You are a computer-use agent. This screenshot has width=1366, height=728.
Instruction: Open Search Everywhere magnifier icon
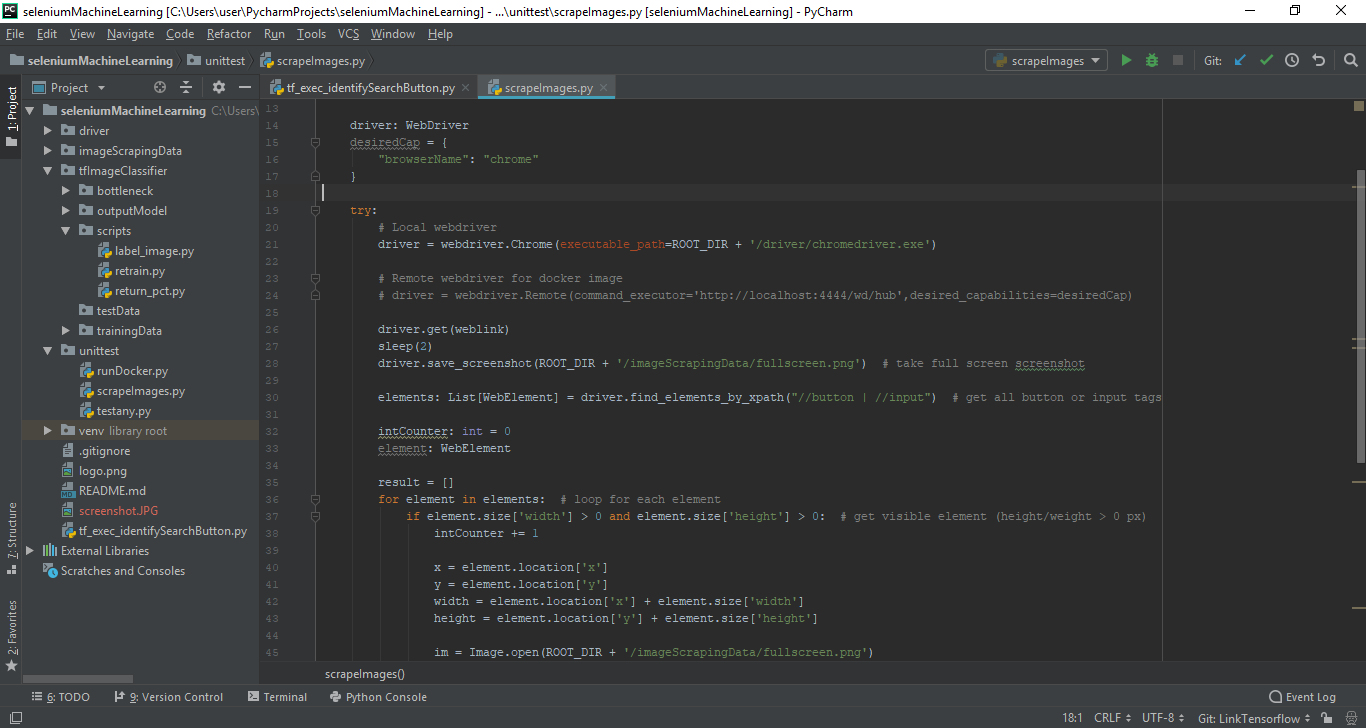[x=1351, y=60]
